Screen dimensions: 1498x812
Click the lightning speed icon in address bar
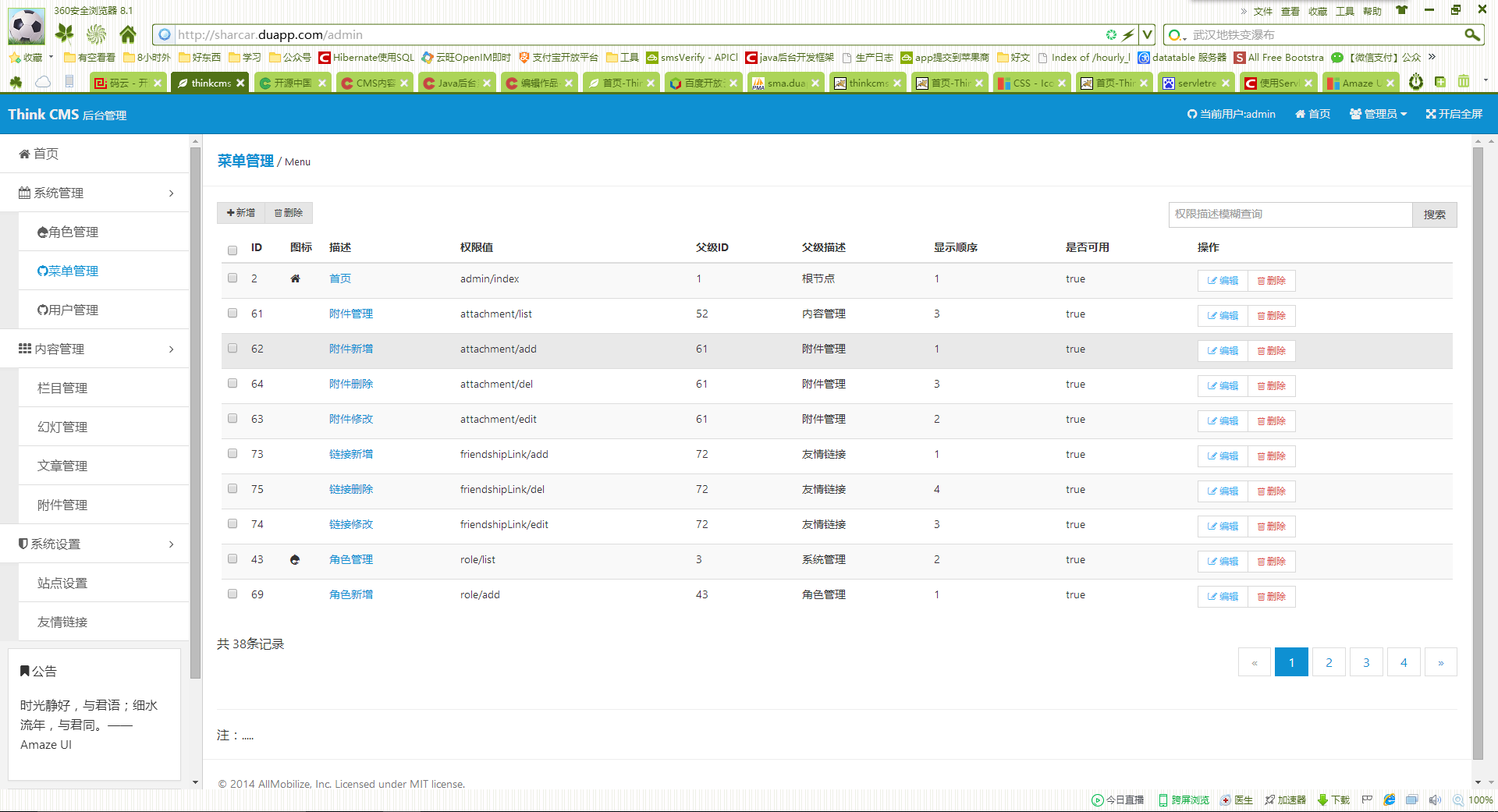pos(1128,34)
